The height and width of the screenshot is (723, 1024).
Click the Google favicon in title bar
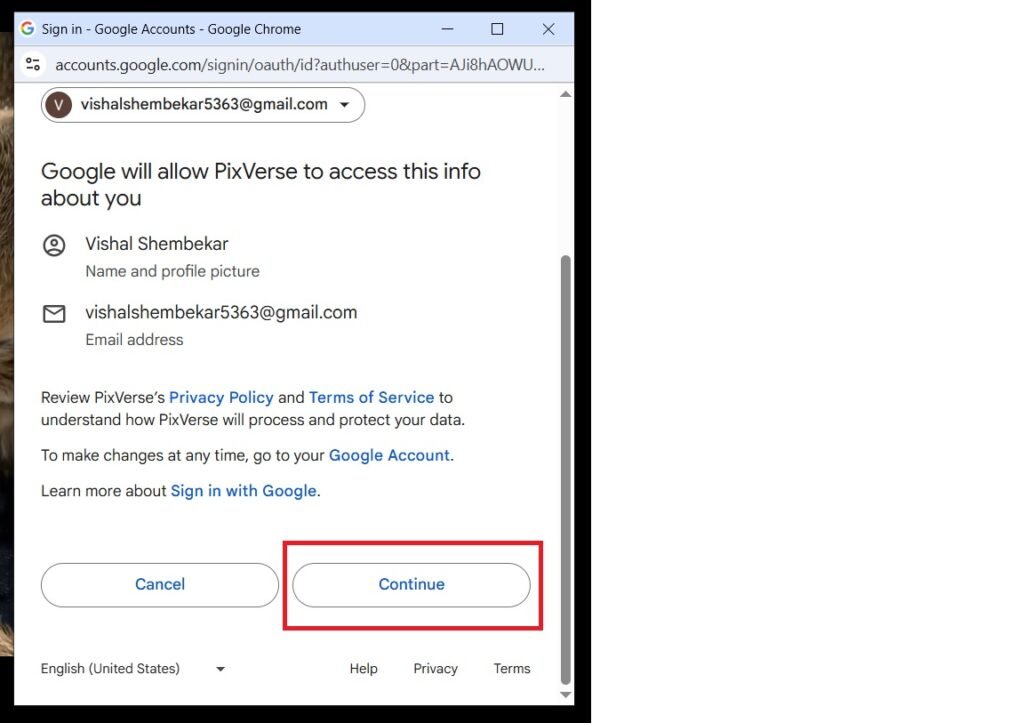pos(28,29)
